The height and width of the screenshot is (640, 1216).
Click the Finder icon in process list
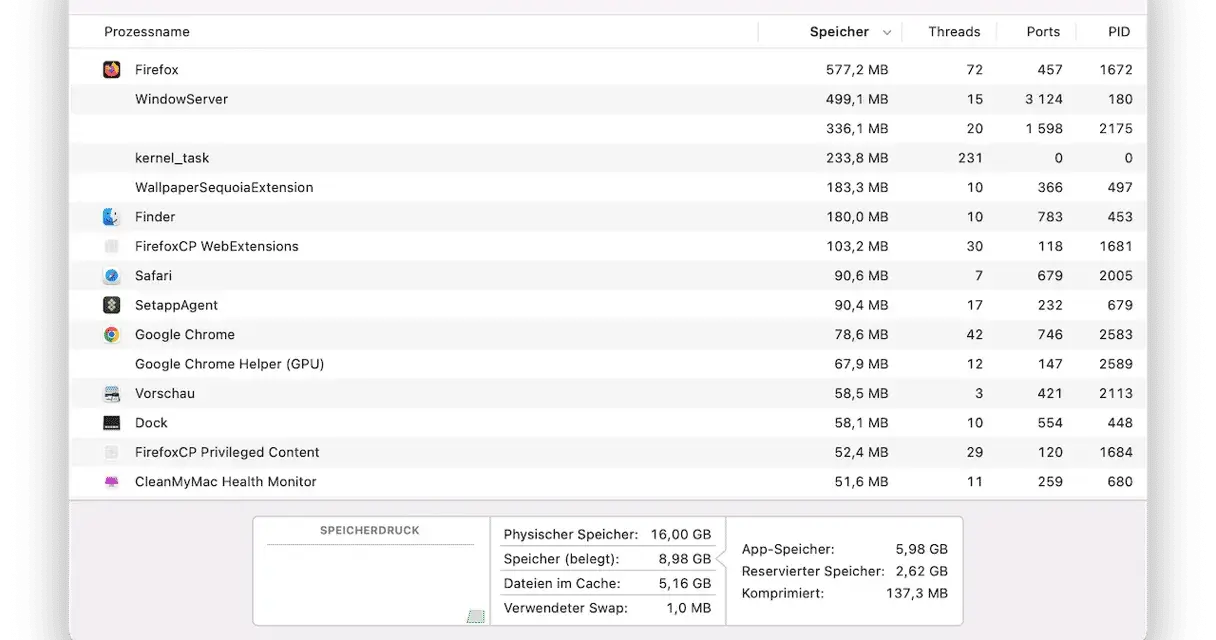pos(112,217)
